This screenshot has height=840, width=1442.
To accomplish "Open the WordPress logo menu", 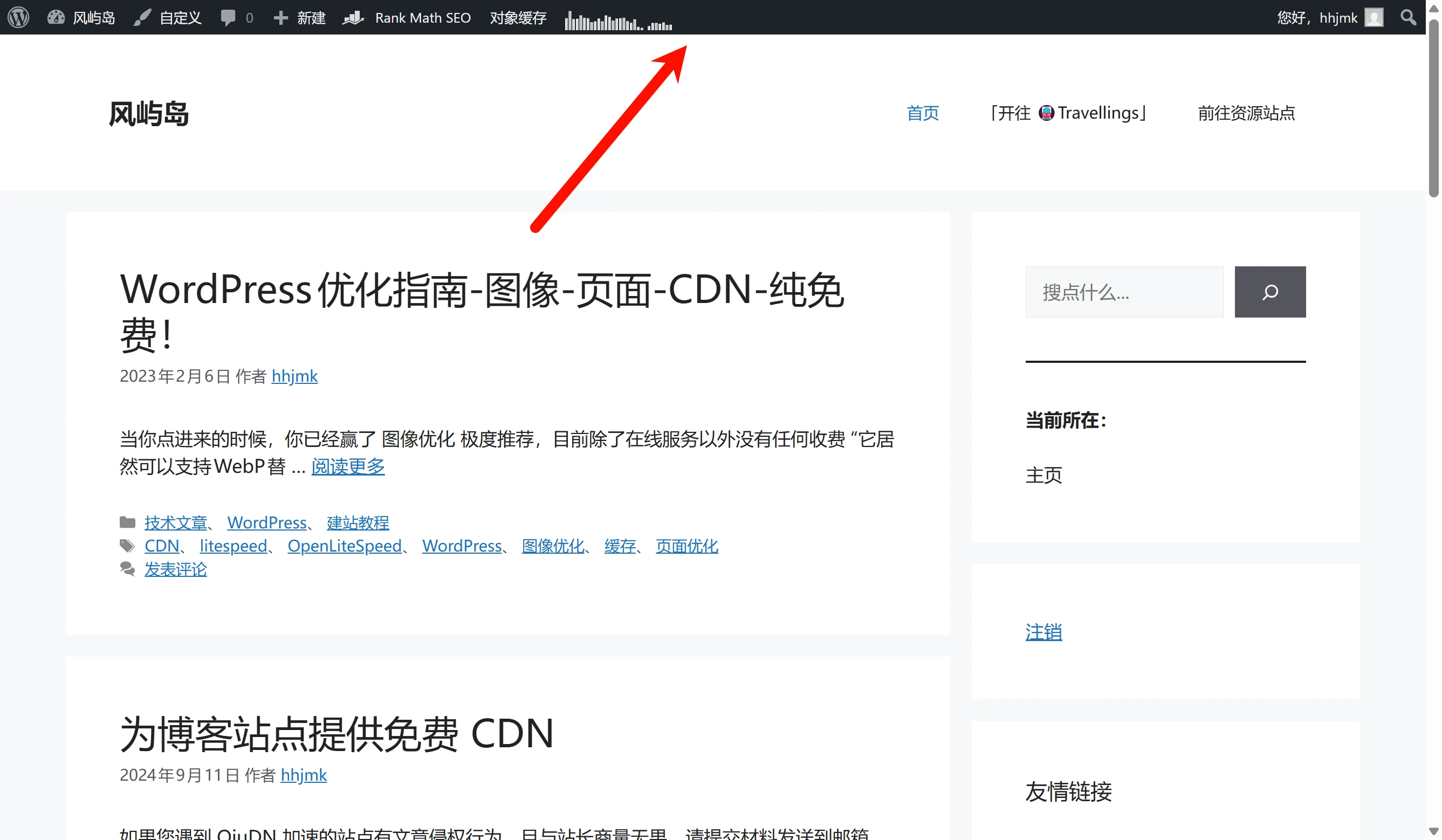I will (18, 17).
